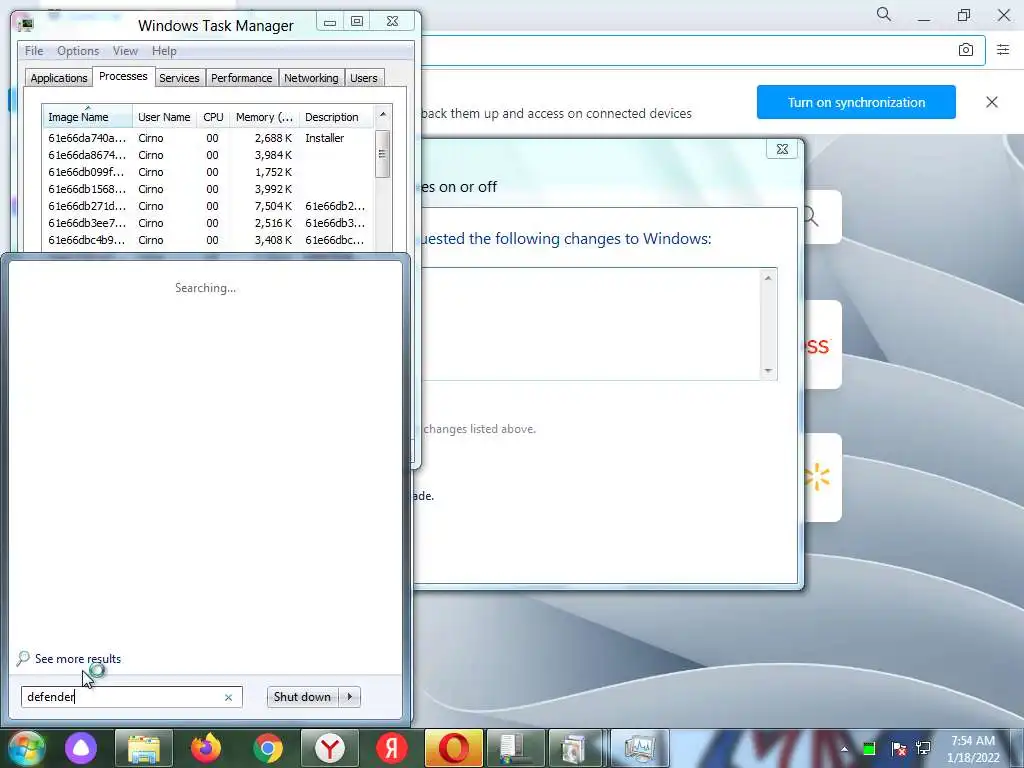
Task: Clear the 'defender' search text
Action: (229, 697)
